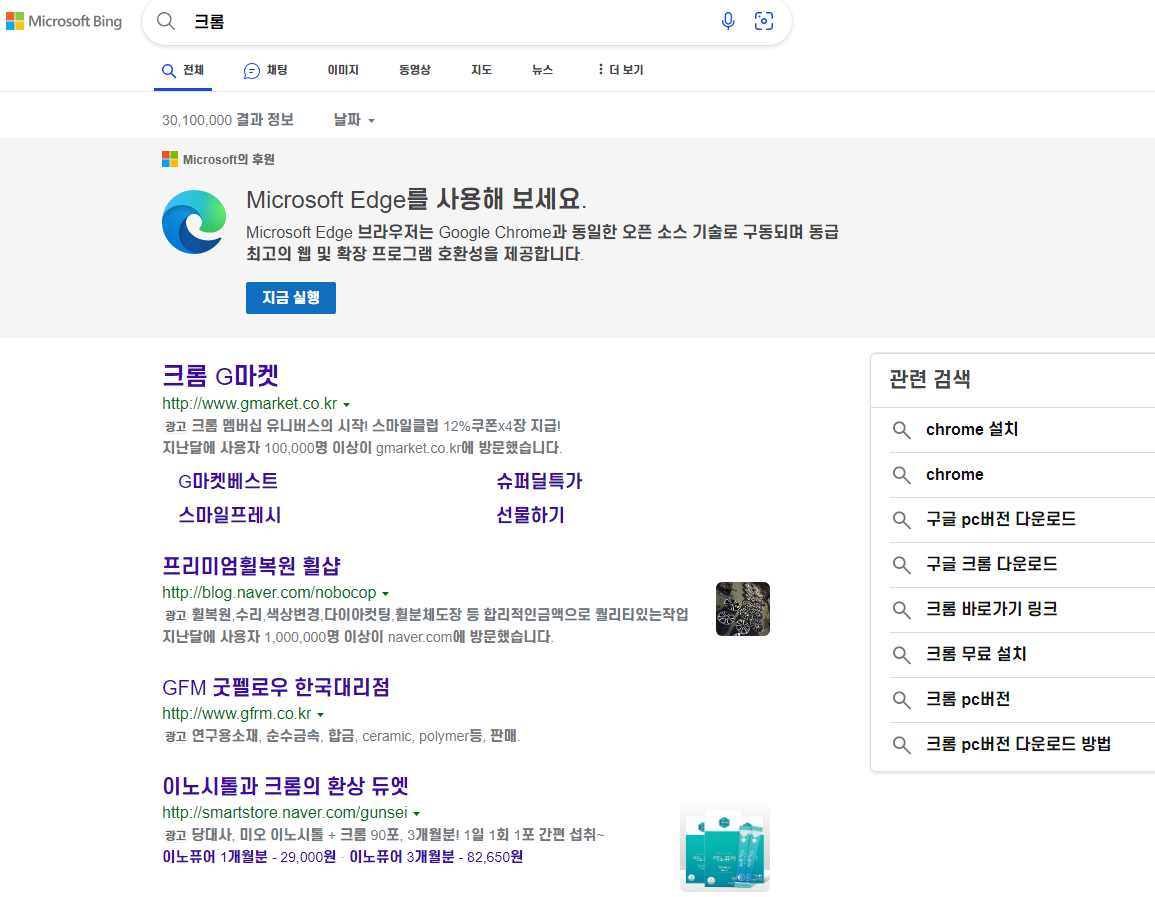Open 'GFM 굿펠로우 한국대리점' result
The width and height of the screenshot is (1155, 897).
click(275, 687)
